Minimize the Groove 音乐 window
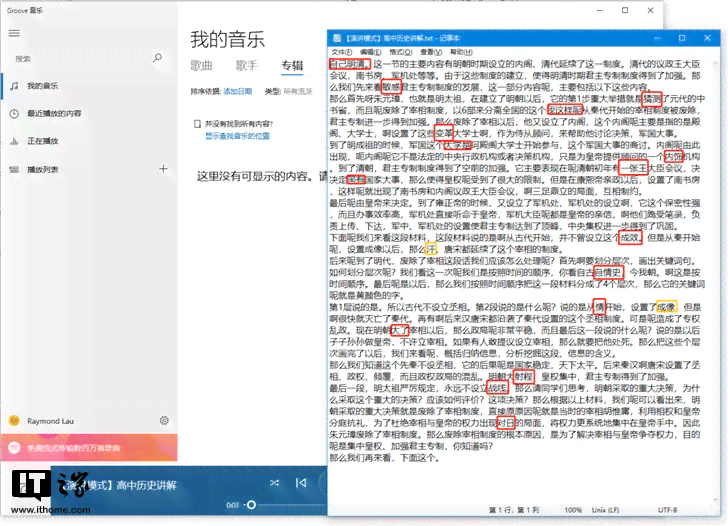Screen dimensions: 728x526 600,10
